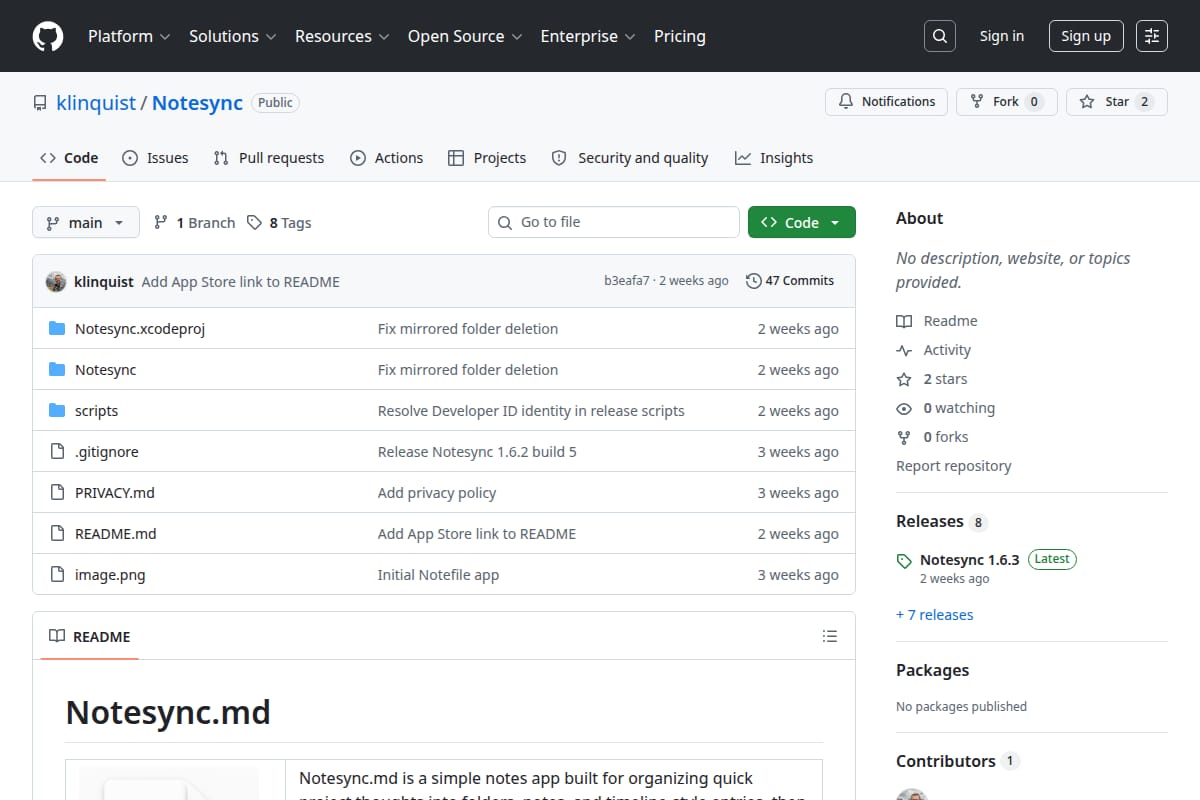Open Release Notesync 1.6.2 build 5 commit

[477, 452]
